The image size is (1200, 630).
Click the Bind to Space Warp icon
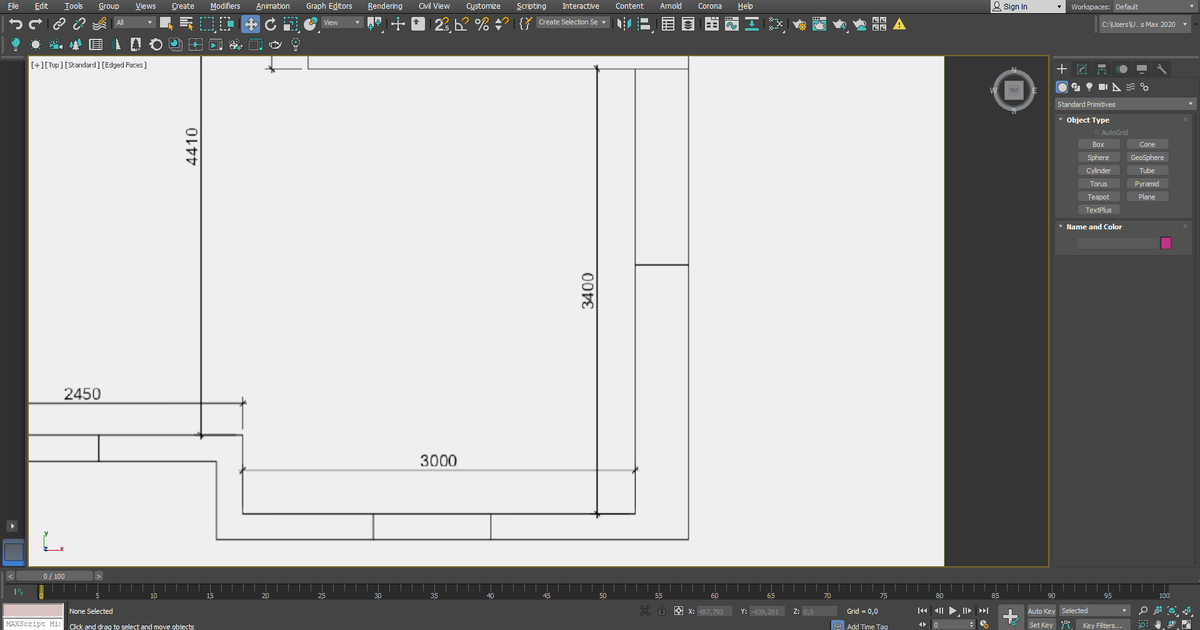point(100,24)
